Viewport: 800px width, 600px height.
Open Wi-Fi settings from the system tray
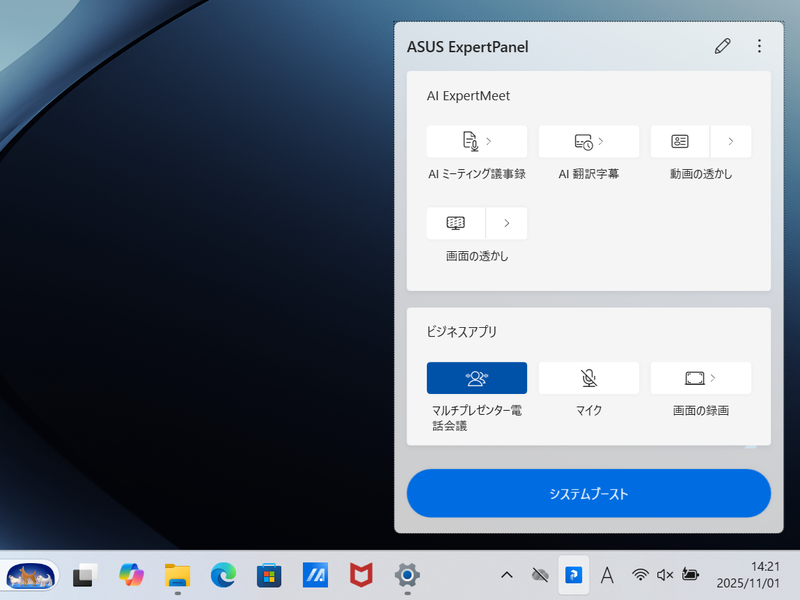coord(640,576)
